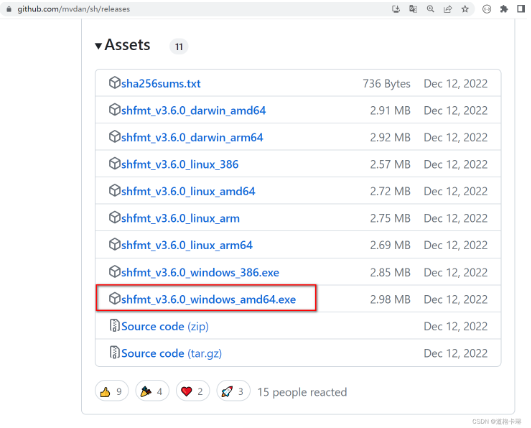Collapse the Assets disclosure triangle
531x428 pixels.
pyautogui.click(x=98, y=46)
